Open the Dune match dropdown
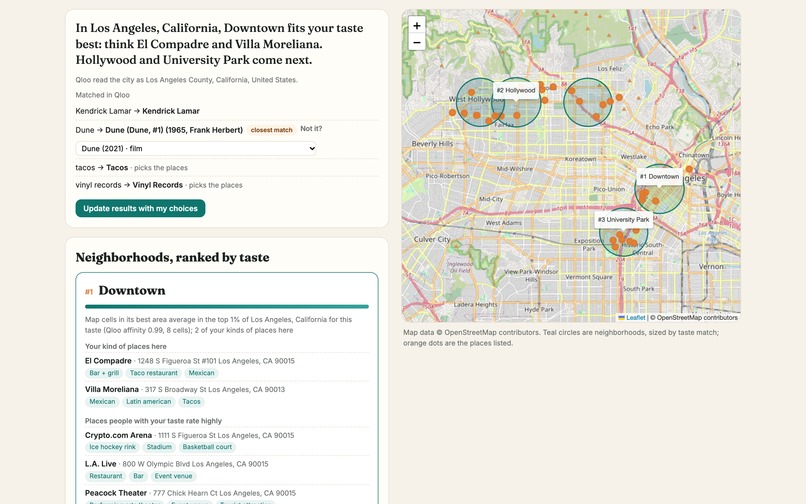806x504 pixels. tap(196, 148)
